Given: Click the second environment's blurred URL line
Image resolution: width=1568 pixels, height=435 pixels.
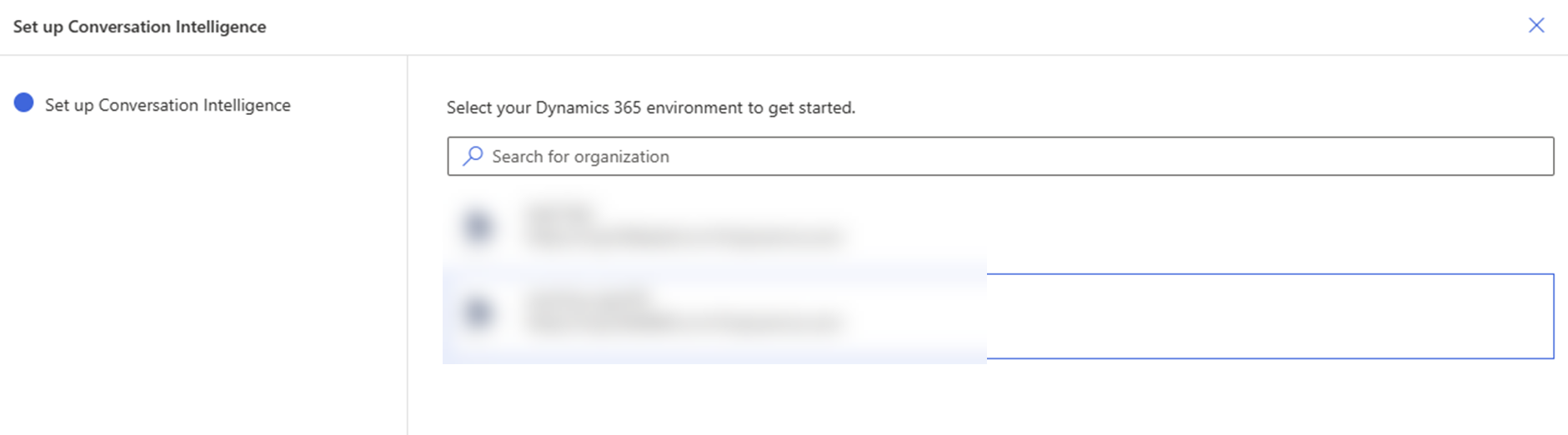Looking at the screenshot, I should point(684,322).
